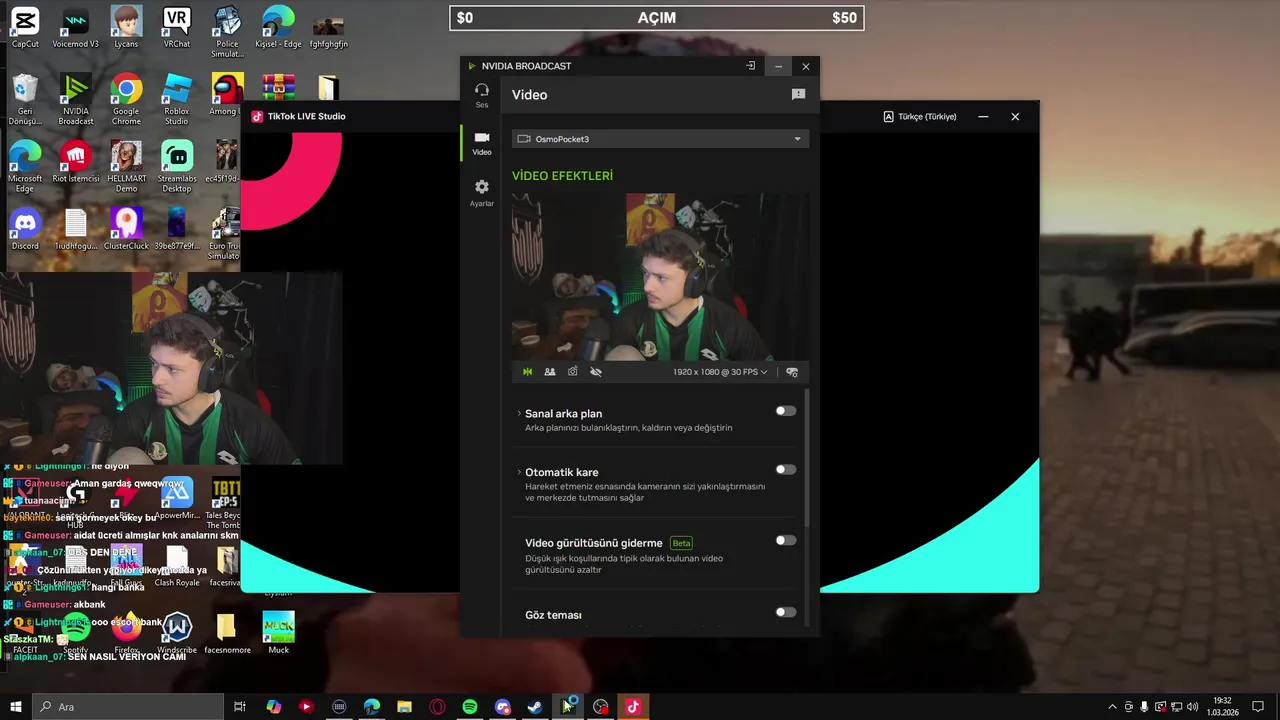Select the Video tab in NVIDIA Broadcast sidebar
1280x720 pixels.
pyautogui.click(x=482, y=143)
